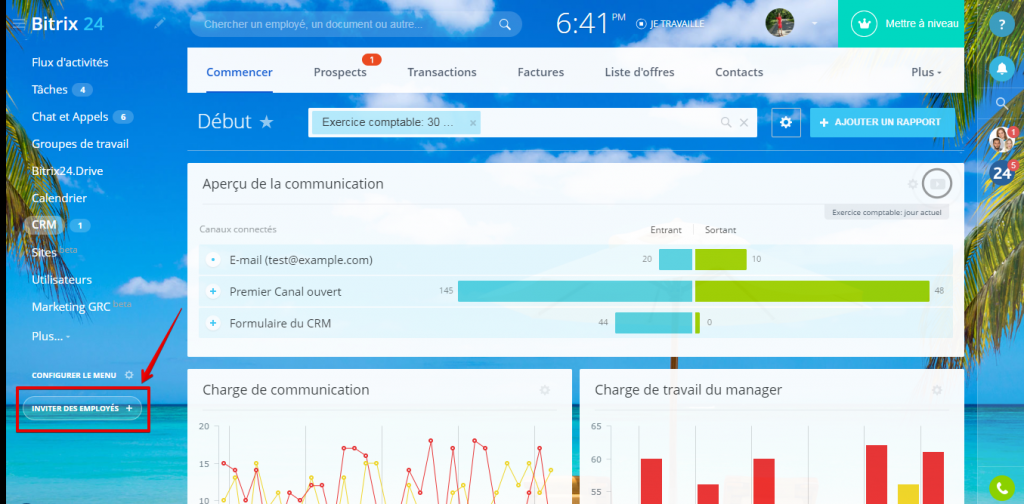Click the outgoing bar of E-mail row (10)

[x=720, y=260]
